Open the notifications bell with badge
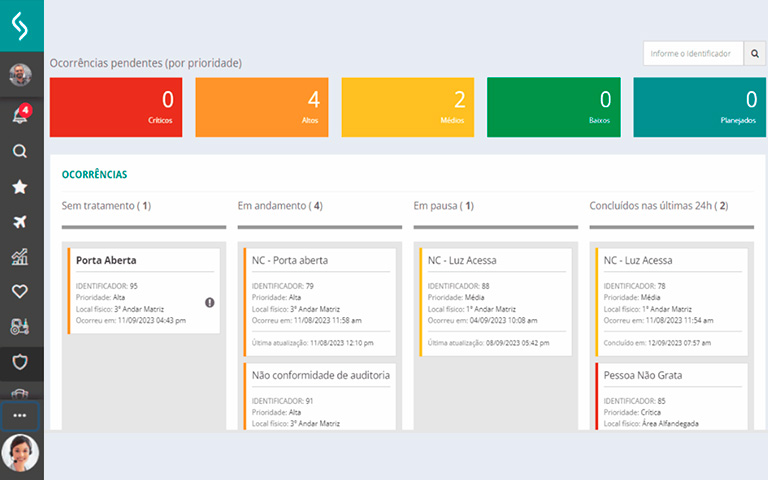This screenshot has height=480, width=768. (x=20, y=115)
